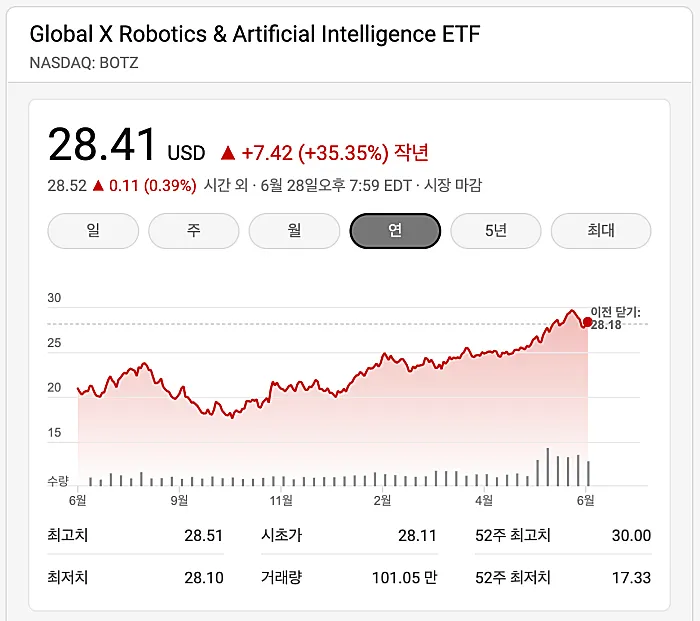Click the 52주 최저치 value 17.33
Image resolution: width=700 pixels, height=621 pixels.
(631, 578)
